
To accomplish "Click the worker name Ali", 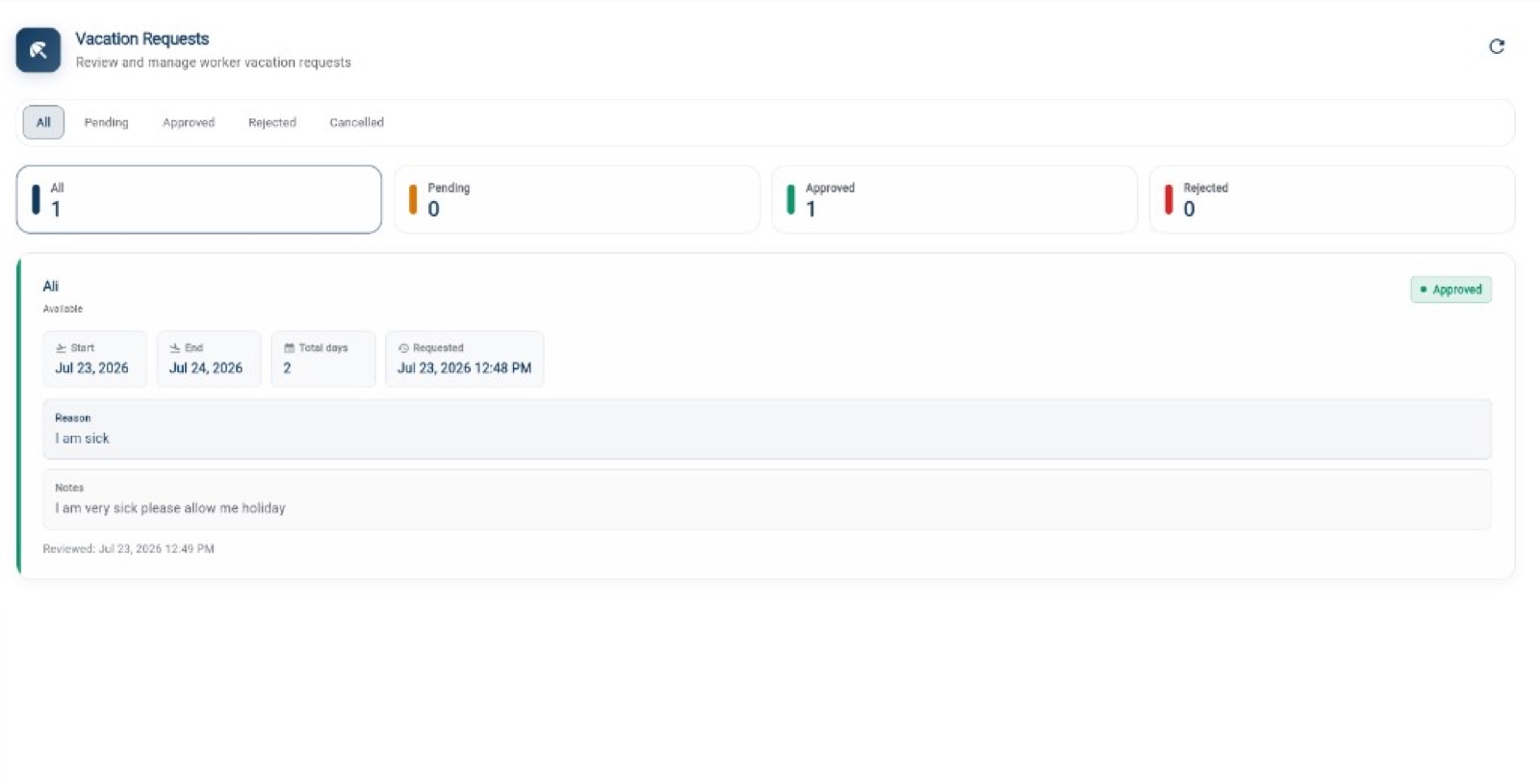I will (x=51, y=286).
